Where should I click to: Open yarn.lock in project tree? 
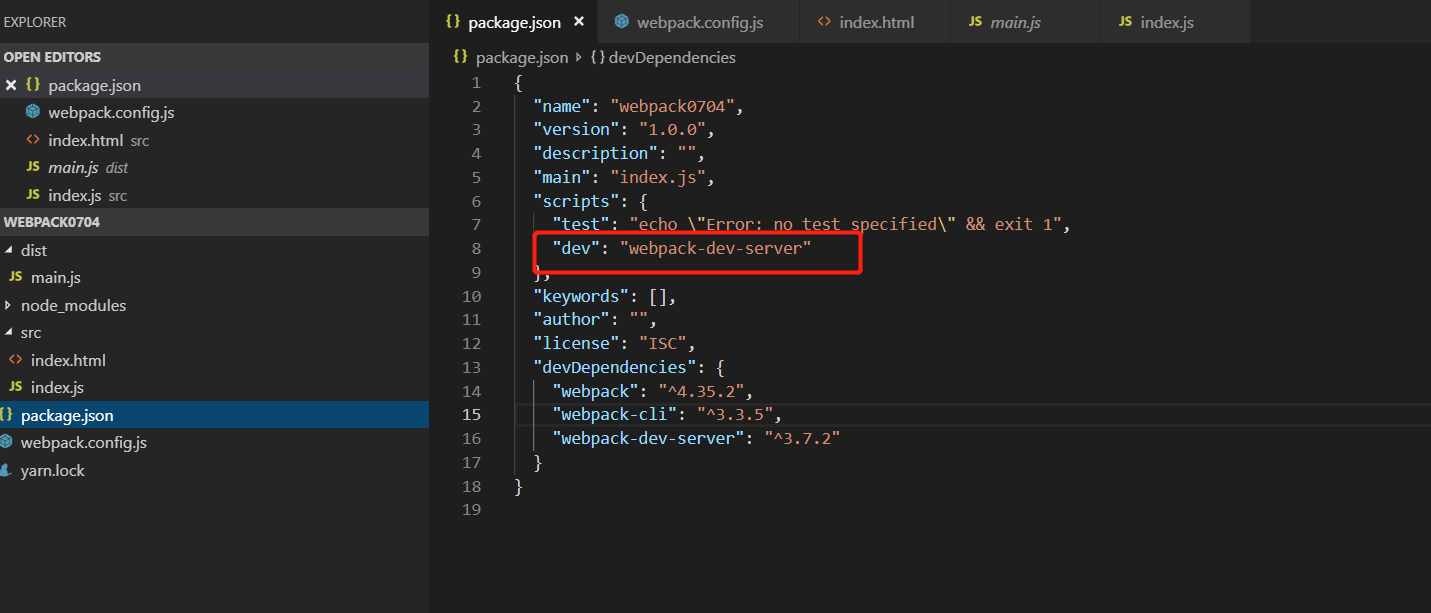214,470
